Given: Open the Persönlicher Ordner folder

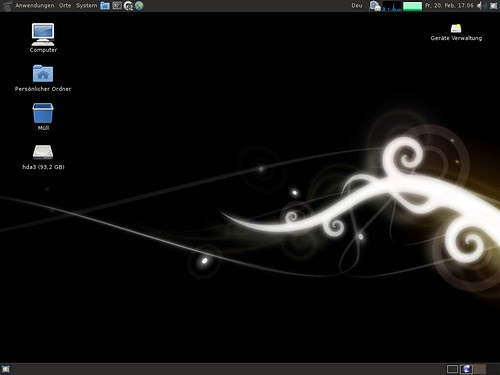Looking at the screenshot, I should 43,78.
